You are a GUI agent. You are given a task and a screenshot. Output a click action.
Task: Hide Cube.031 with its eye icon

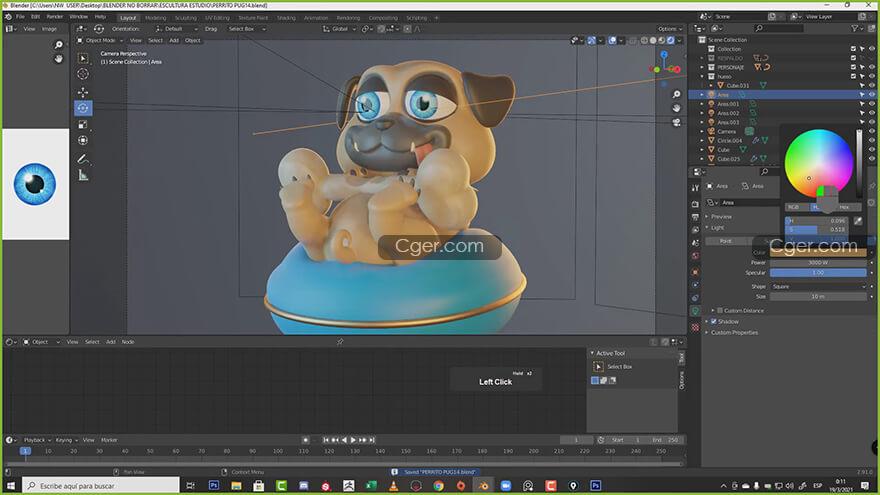pyautogui.click(x=872, y=85)
